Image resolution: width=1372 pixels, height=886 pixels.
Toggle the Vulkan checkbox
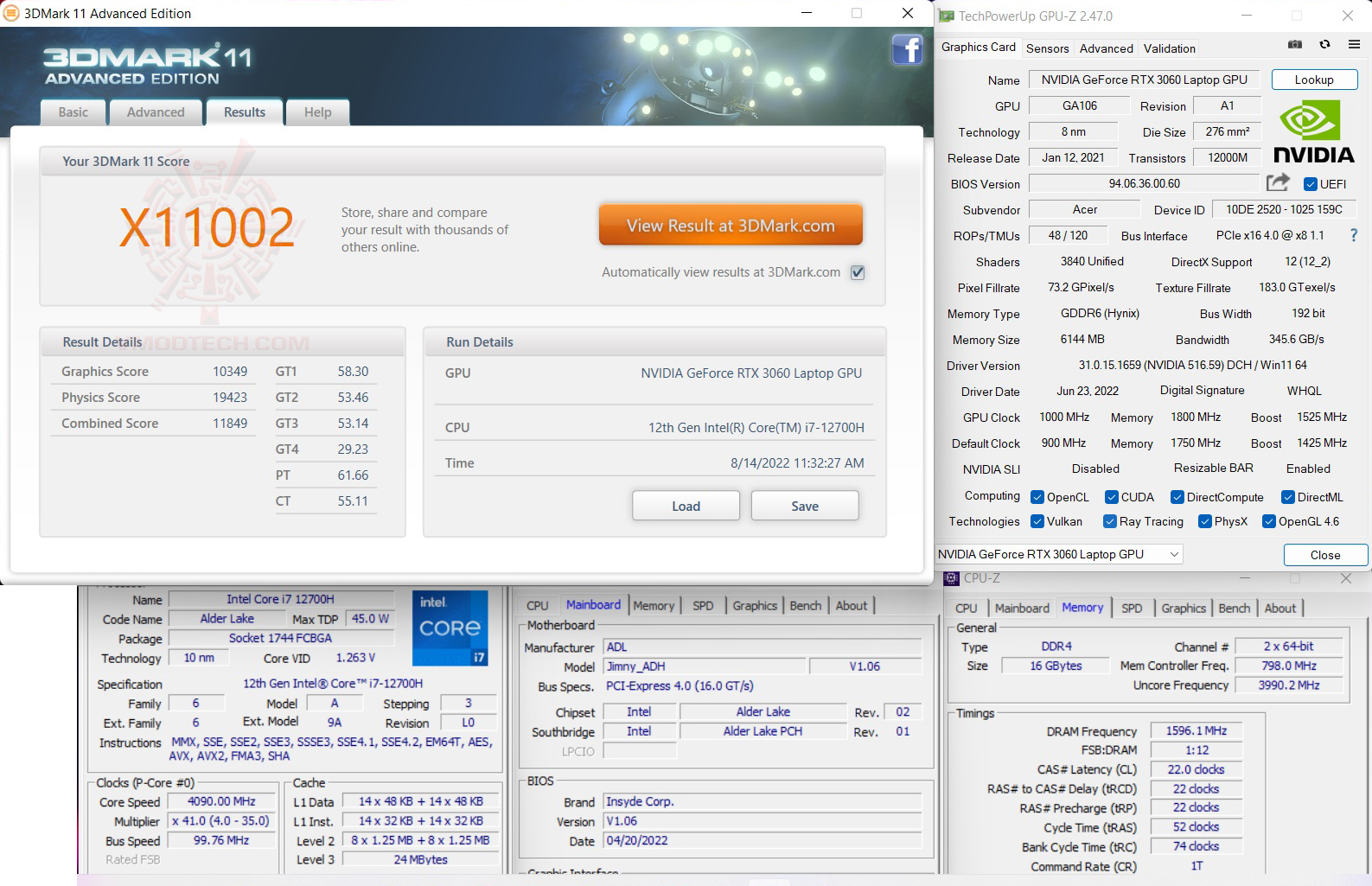pos(1037,521)
